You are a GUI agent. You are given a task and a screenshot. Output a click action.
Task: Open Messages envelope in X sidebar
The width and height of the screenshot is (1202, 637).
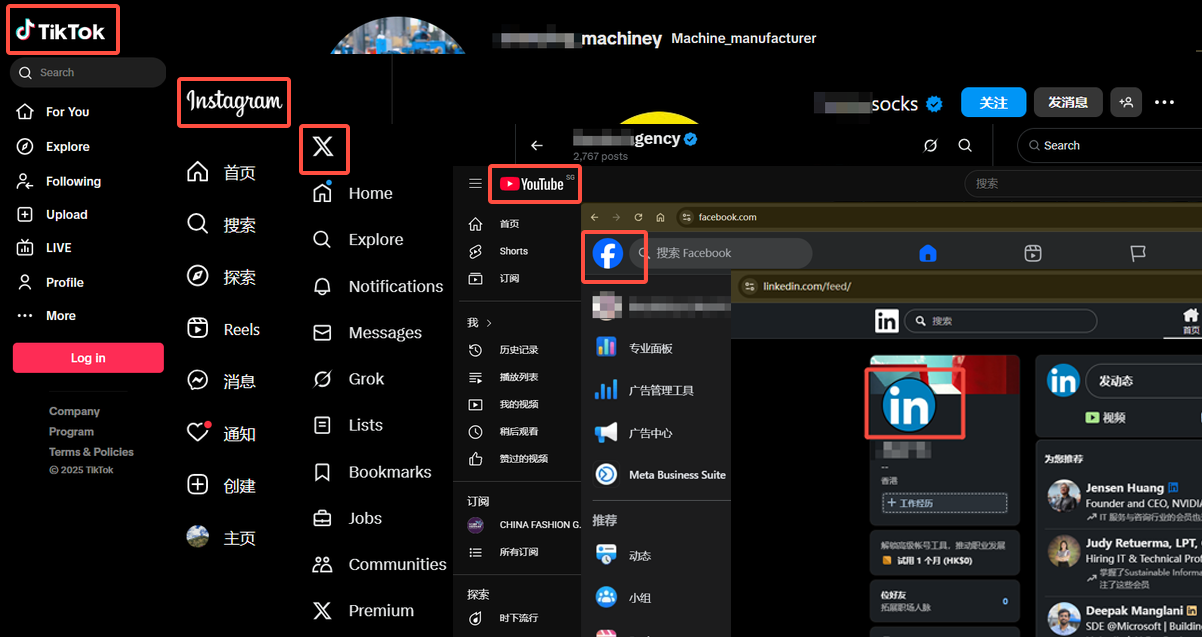coord(367,332)
